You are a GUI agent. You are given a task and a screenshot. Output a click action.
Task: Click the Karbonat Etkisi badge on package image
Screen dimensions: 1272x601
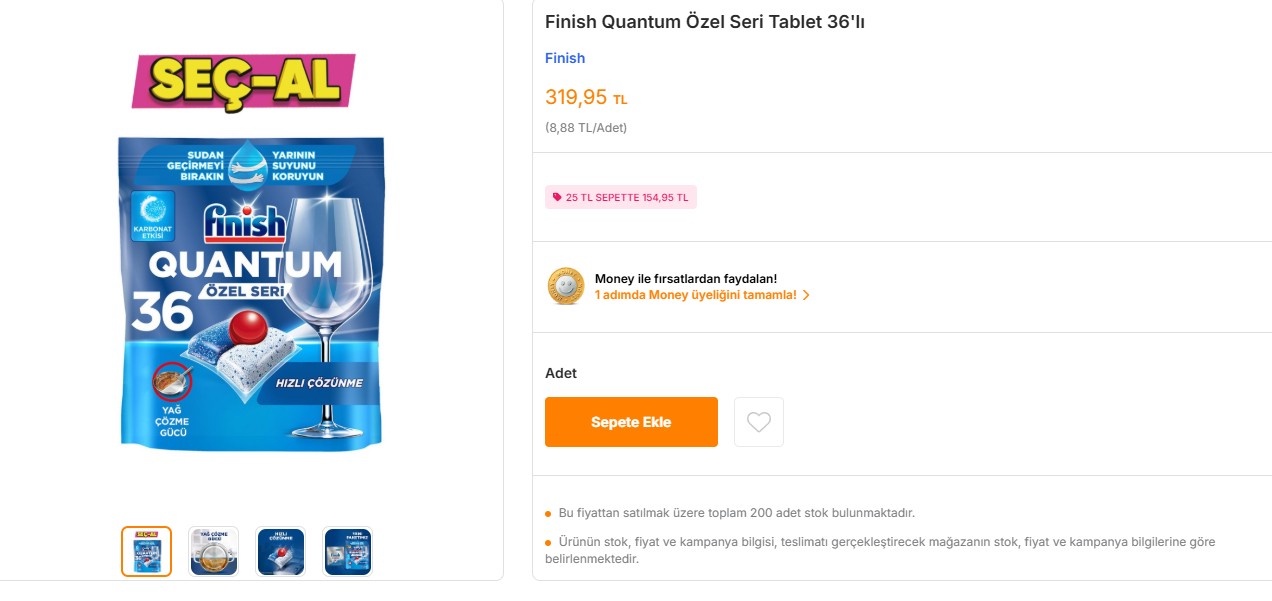coord(155,216)
